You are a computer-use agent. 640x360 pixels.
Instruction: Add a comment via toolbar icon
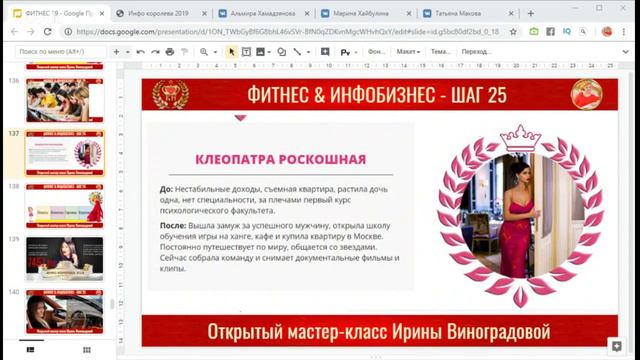tap(325, 52)
